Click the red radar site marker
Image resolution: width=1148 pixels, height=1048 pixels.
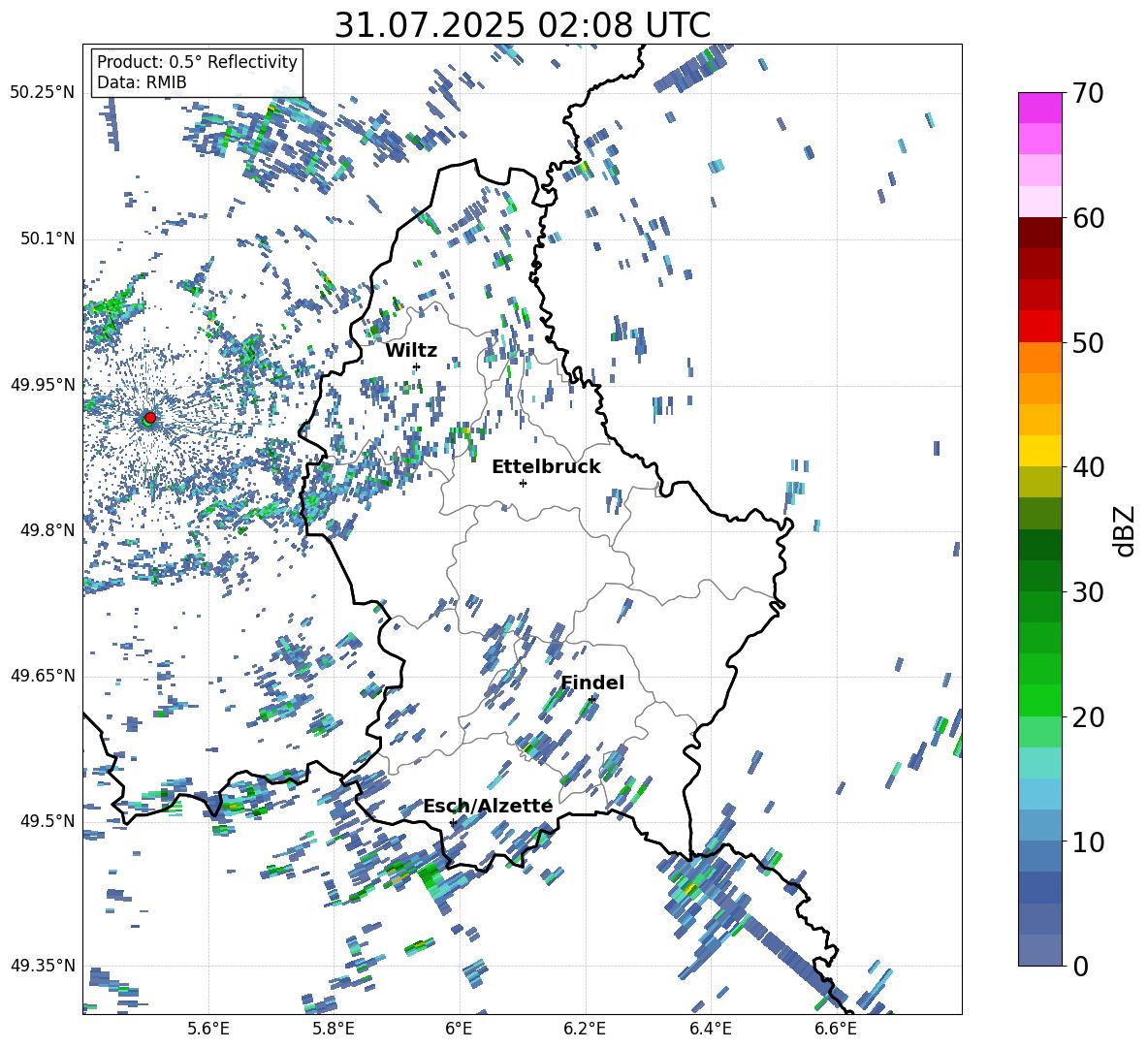150,418
